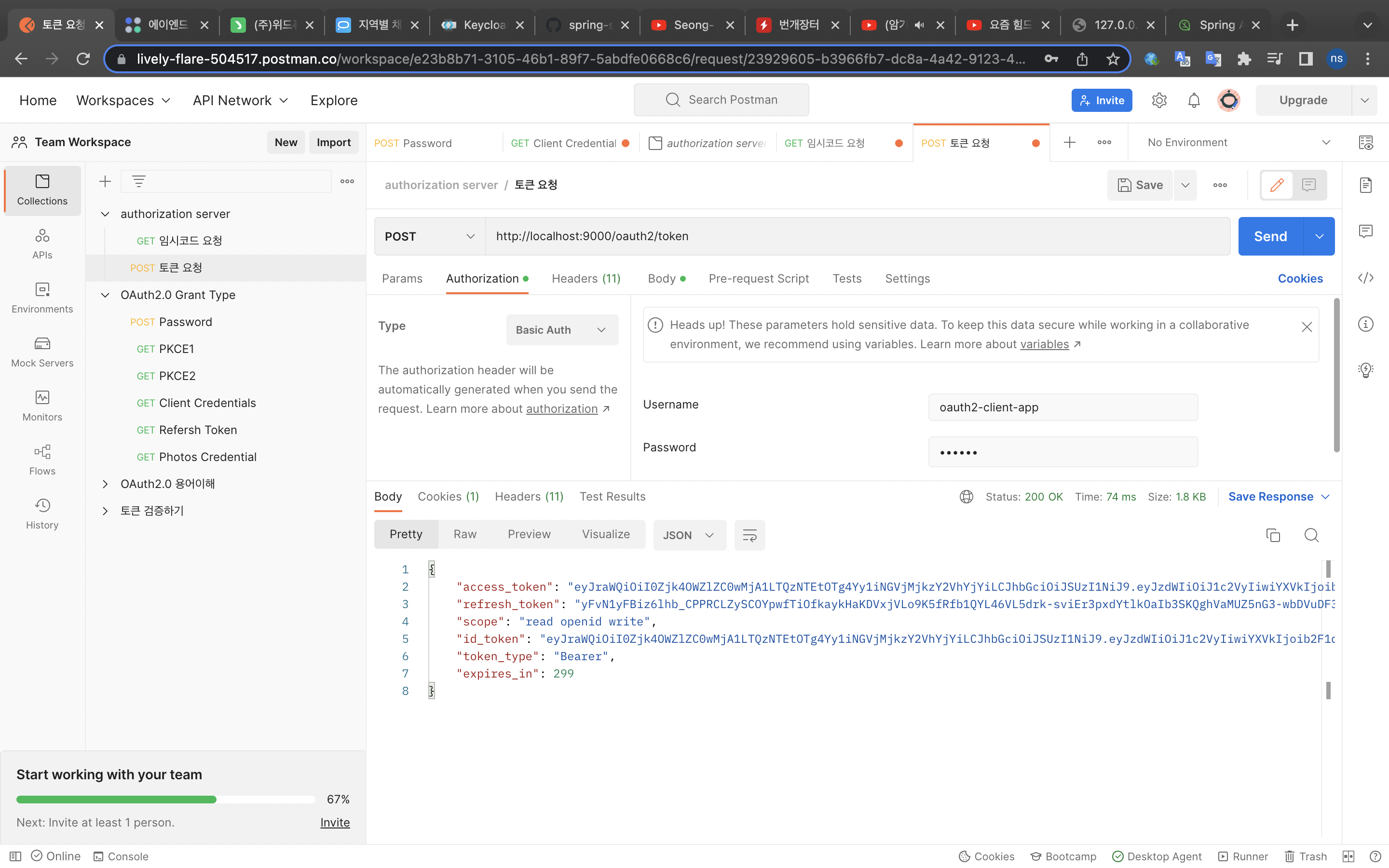Open Mock Servers in sidebar
The image size is (1389, 868).
coord(42,352)
